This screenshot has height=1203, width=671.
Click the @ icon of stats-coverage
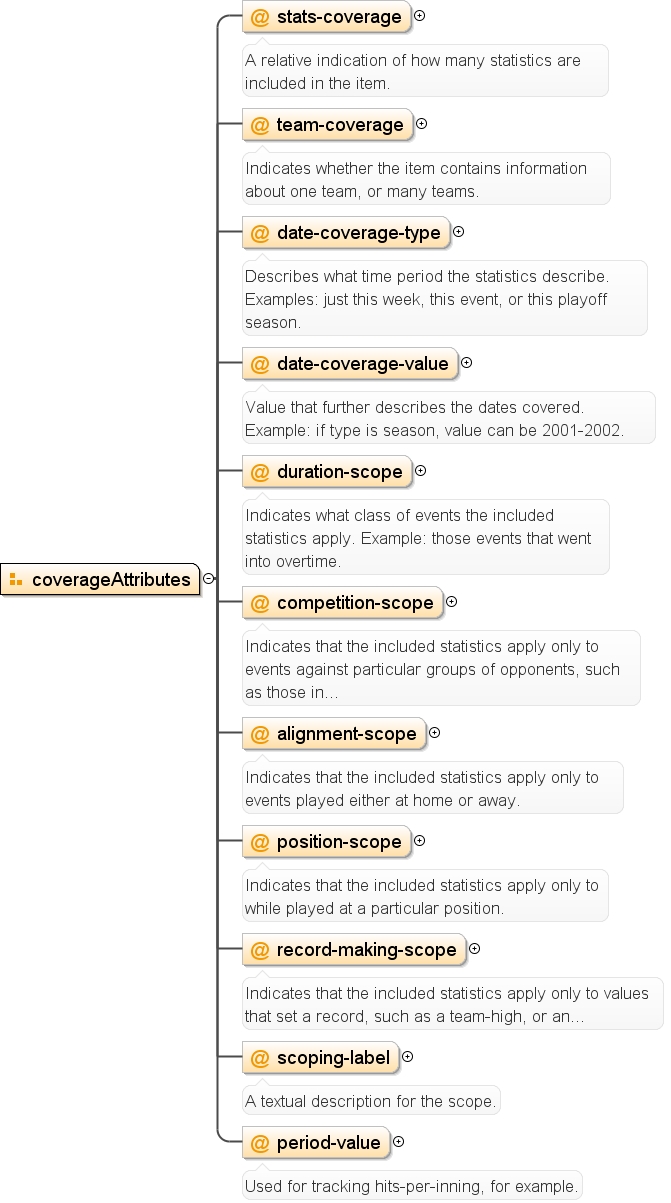click(x=260, y=17)
